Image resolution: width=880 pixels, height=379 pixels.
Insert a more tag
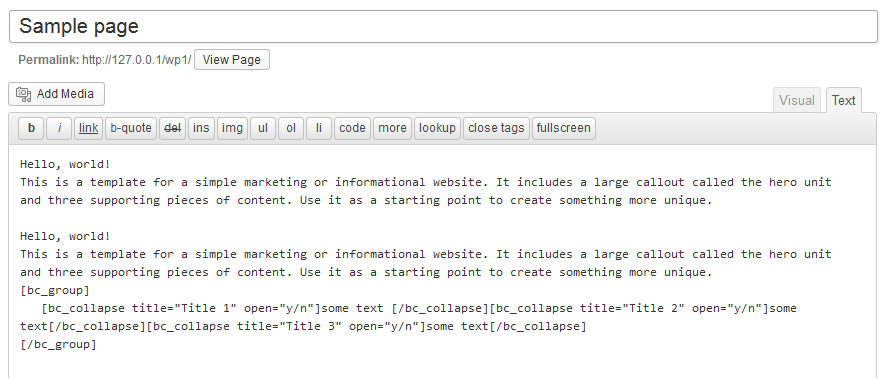tap(392, 128)
